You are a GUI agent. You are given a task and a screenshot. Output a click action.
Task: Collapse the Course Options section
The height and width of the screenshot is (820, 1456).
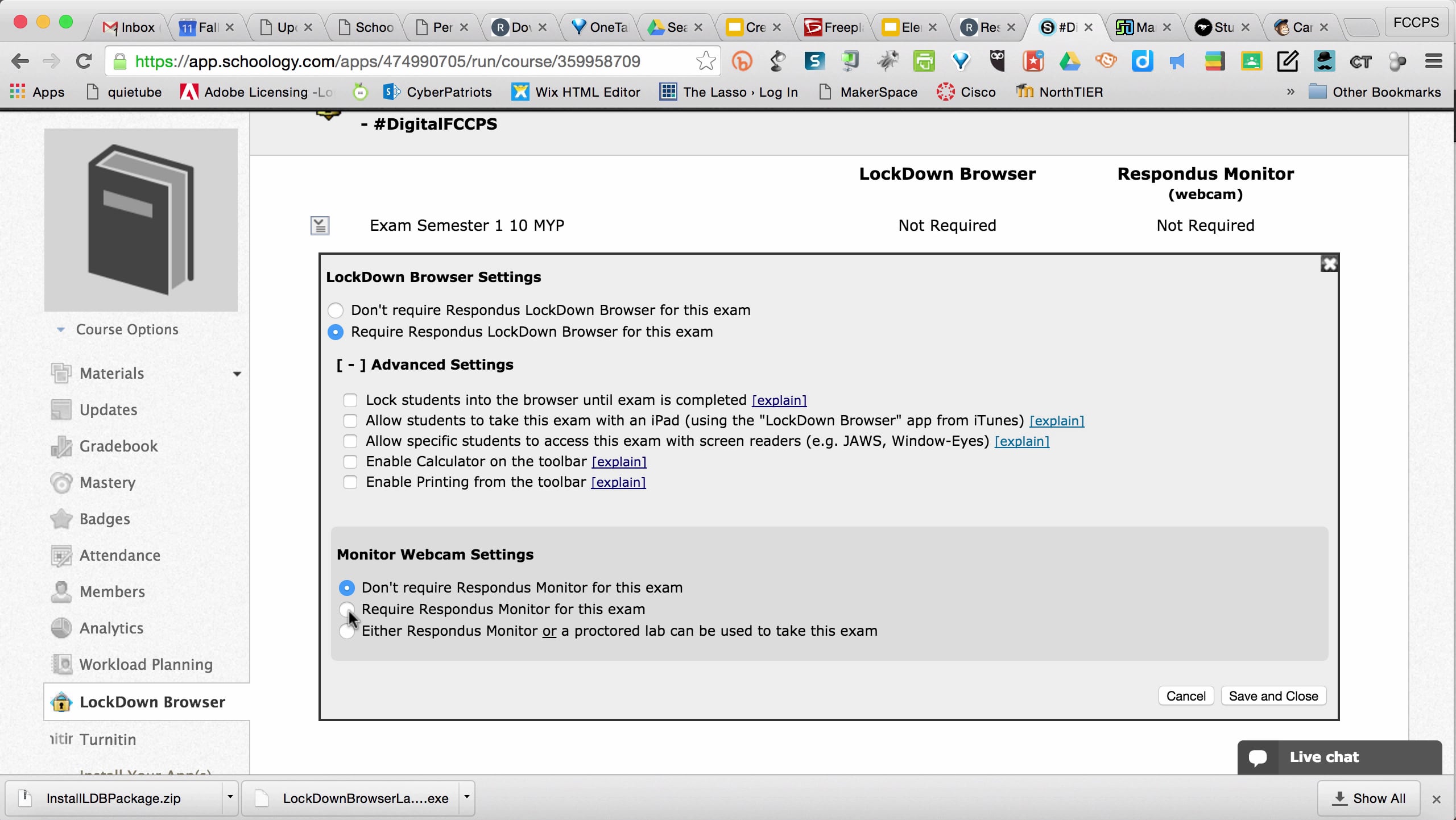click(x=61, y=329)
